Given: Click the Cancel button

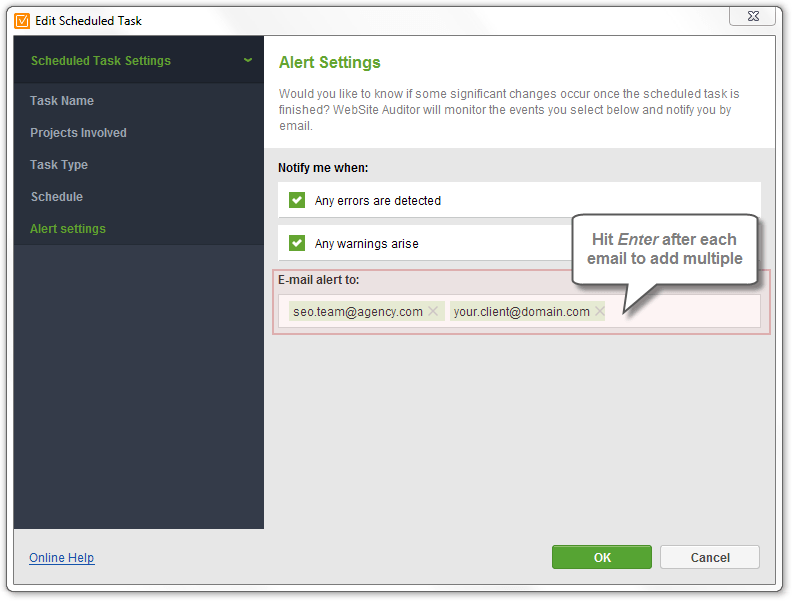Looking at the screenshot, I should [710, 557].
